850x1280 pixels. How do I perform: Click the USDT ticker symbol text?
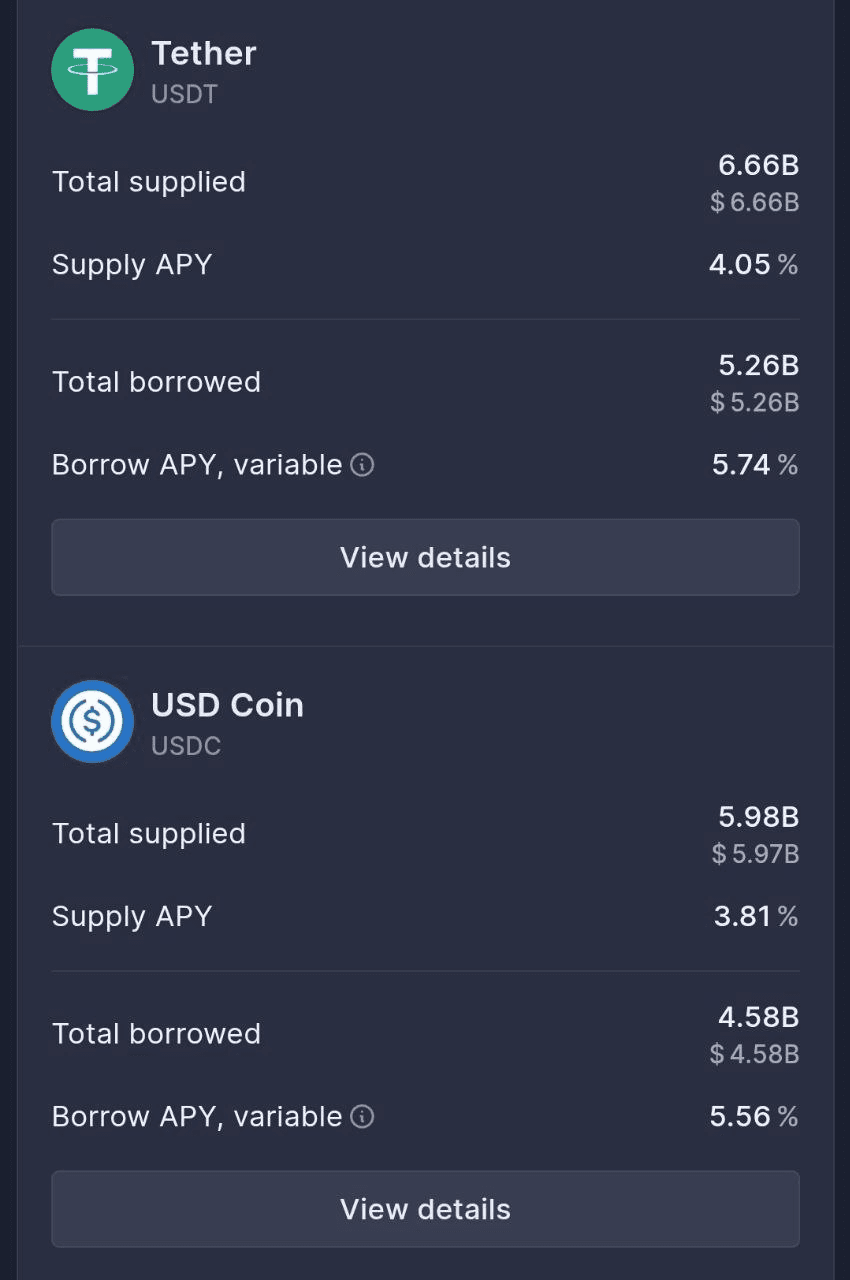point(184,95)
